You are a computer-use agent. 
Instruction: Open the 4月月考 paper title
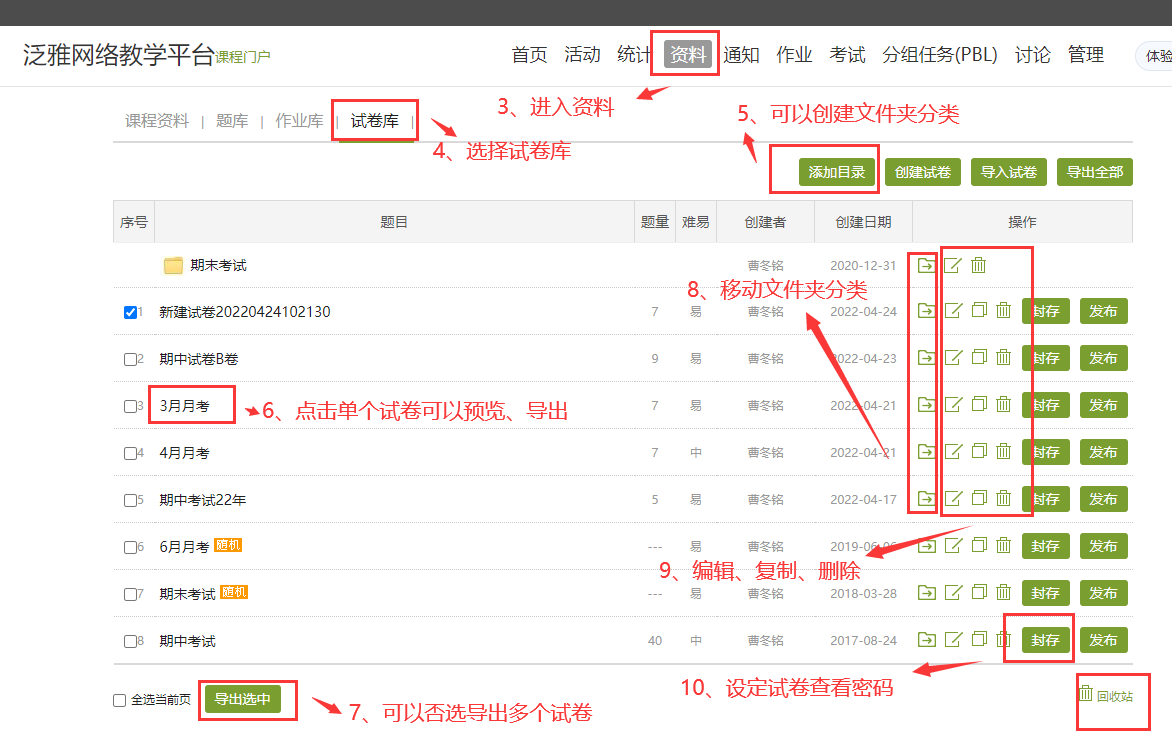185,453
